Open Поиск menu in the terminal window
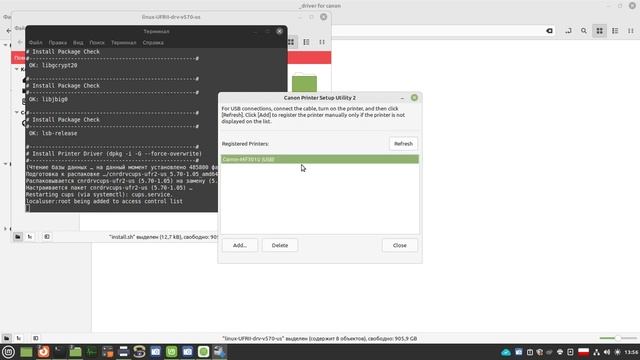 (x=97, y=42)
